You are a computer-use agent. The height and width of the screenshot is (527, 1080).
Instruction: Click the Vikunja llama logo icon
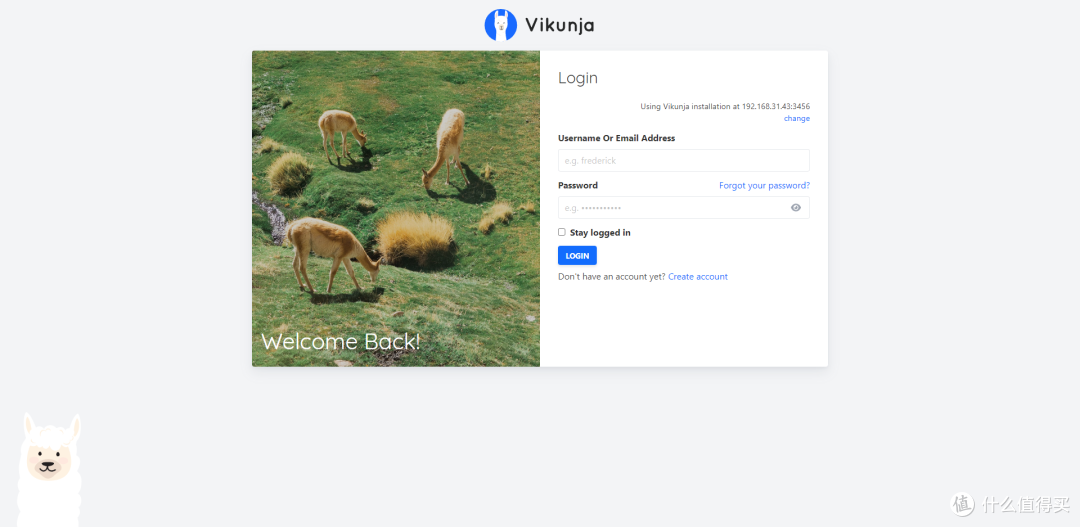point(501,25)
